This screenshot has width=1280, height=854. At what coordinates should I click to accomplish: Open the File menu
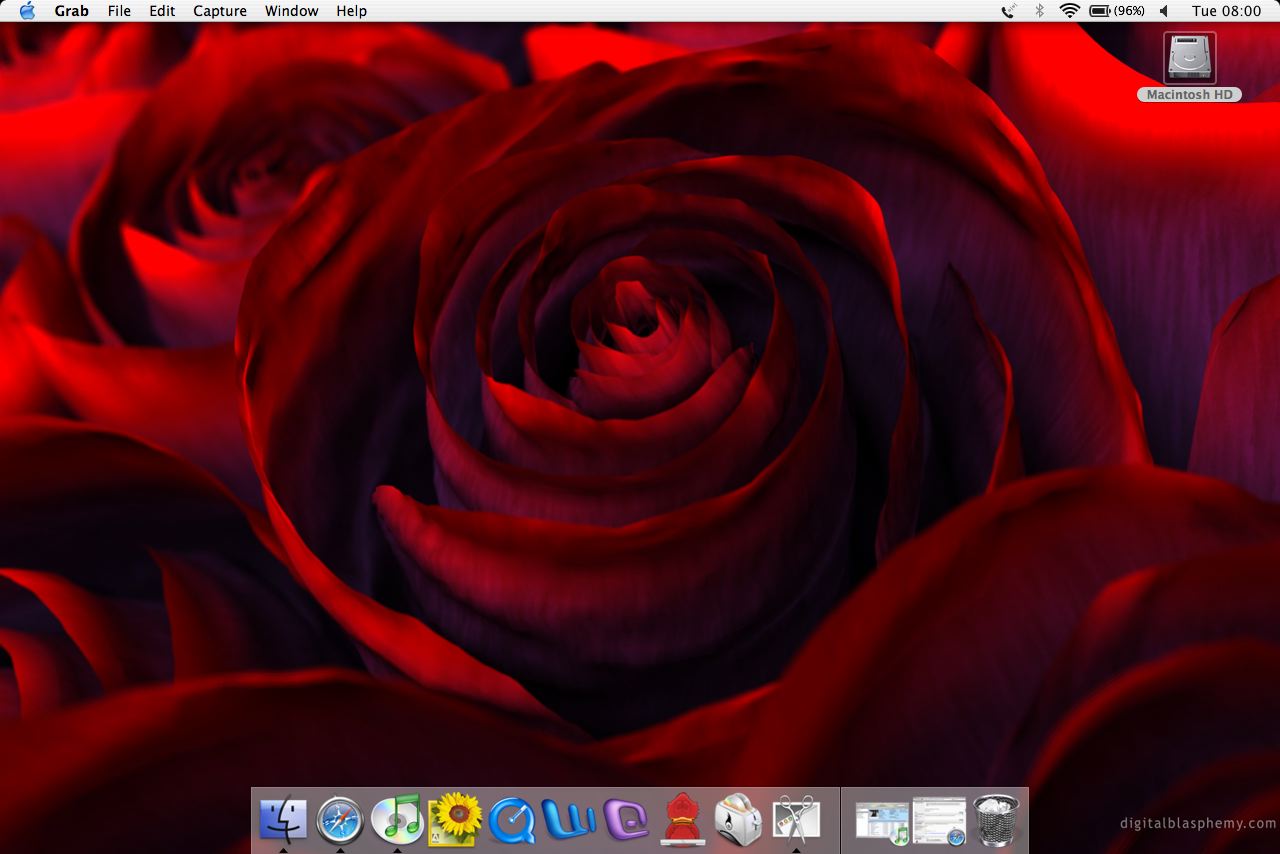119,11
